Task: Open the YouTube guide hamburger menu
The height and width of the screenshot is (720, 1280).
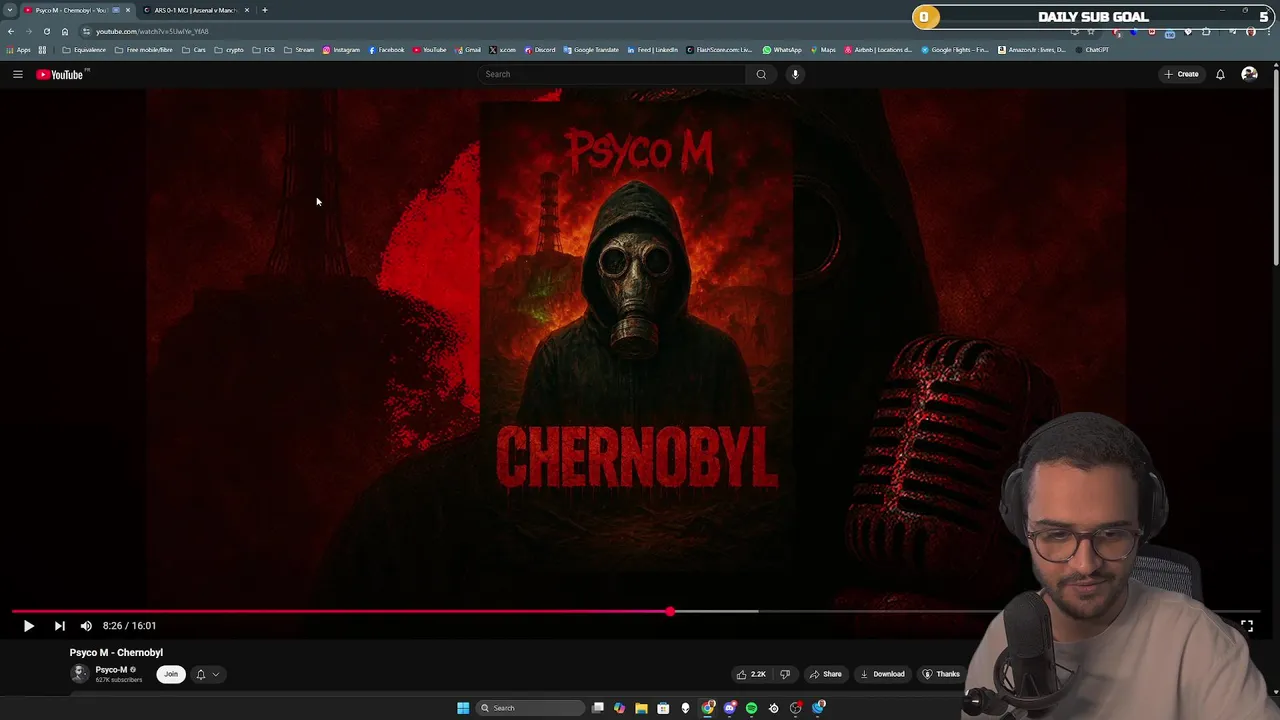Action: (x=17, y=74)
